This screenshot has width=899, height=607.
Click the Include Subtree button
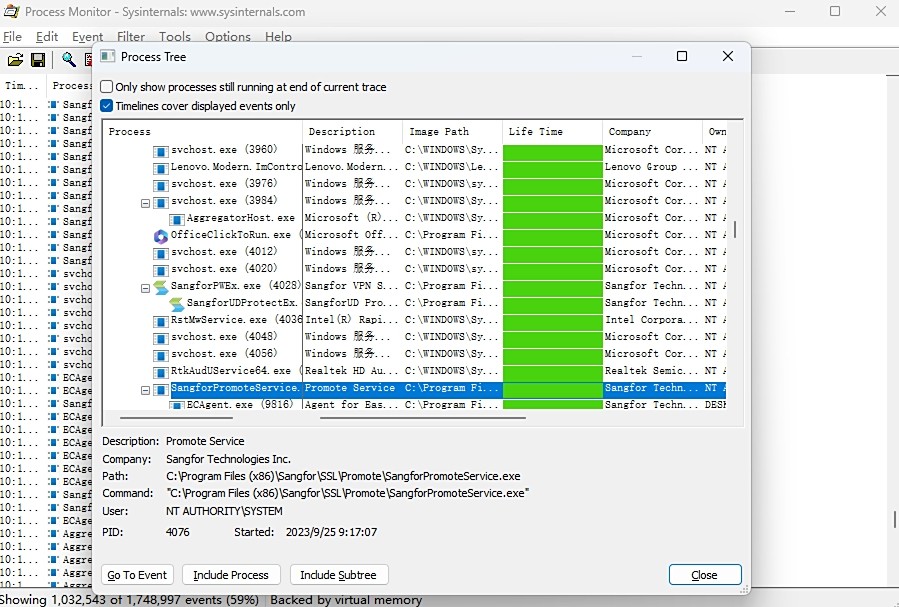339,575
